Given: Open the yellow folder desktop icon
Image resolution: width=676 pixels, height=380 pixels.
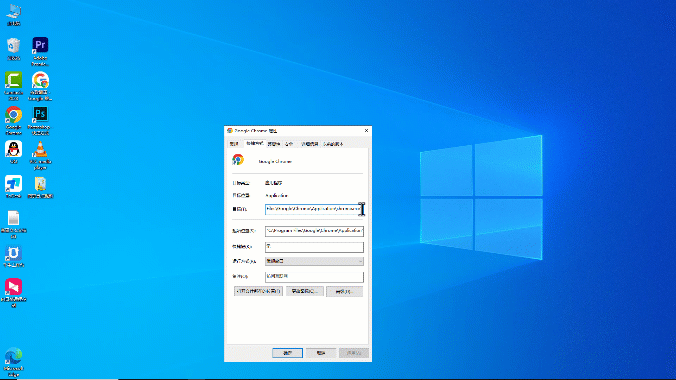Looking at the screenshot, I should pos(40,187).
